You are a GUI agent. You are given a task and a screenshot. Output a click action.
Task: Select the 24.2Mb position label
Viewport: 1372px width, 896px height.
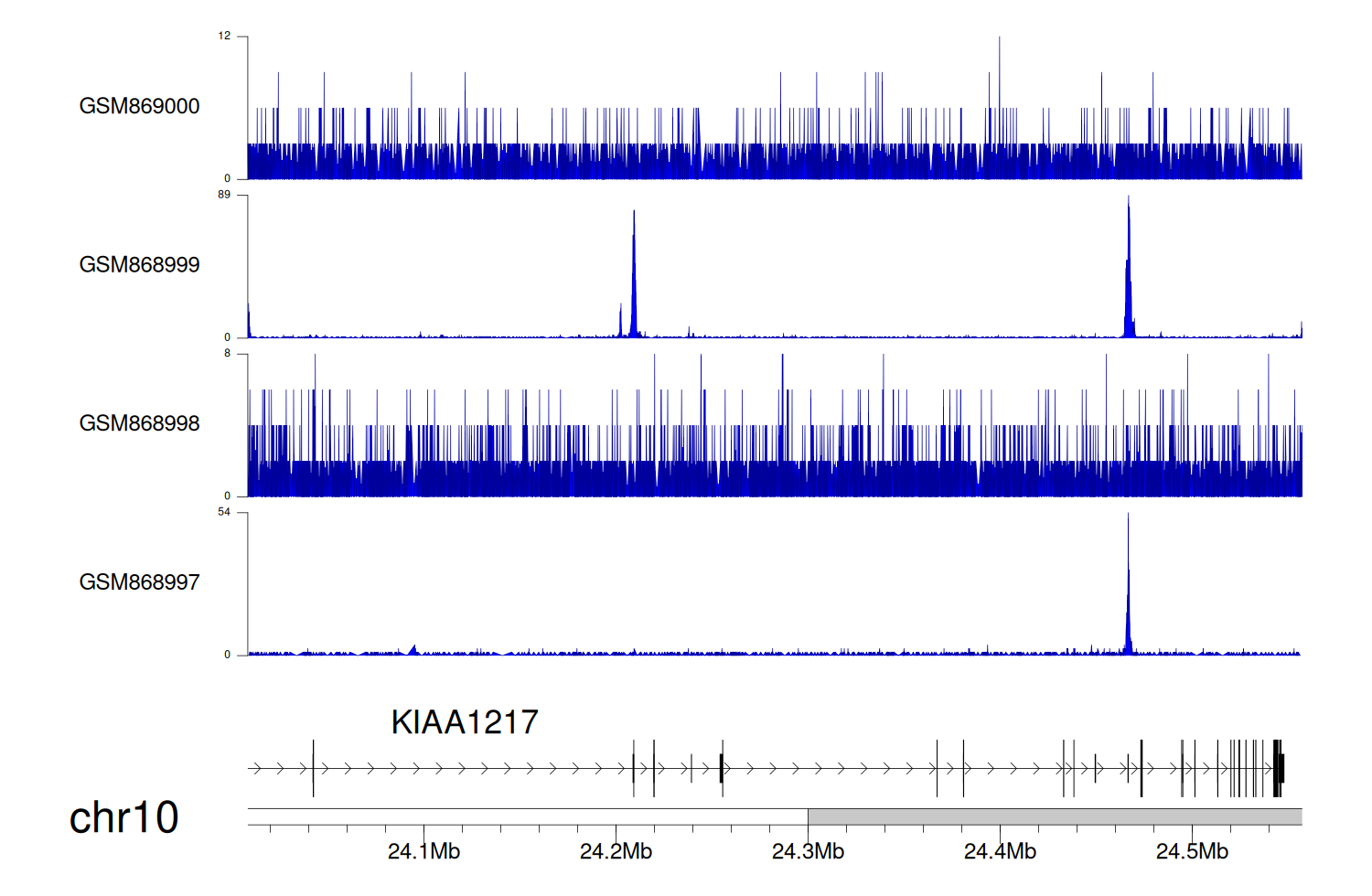pyautogui.click(x=616, y=852)
